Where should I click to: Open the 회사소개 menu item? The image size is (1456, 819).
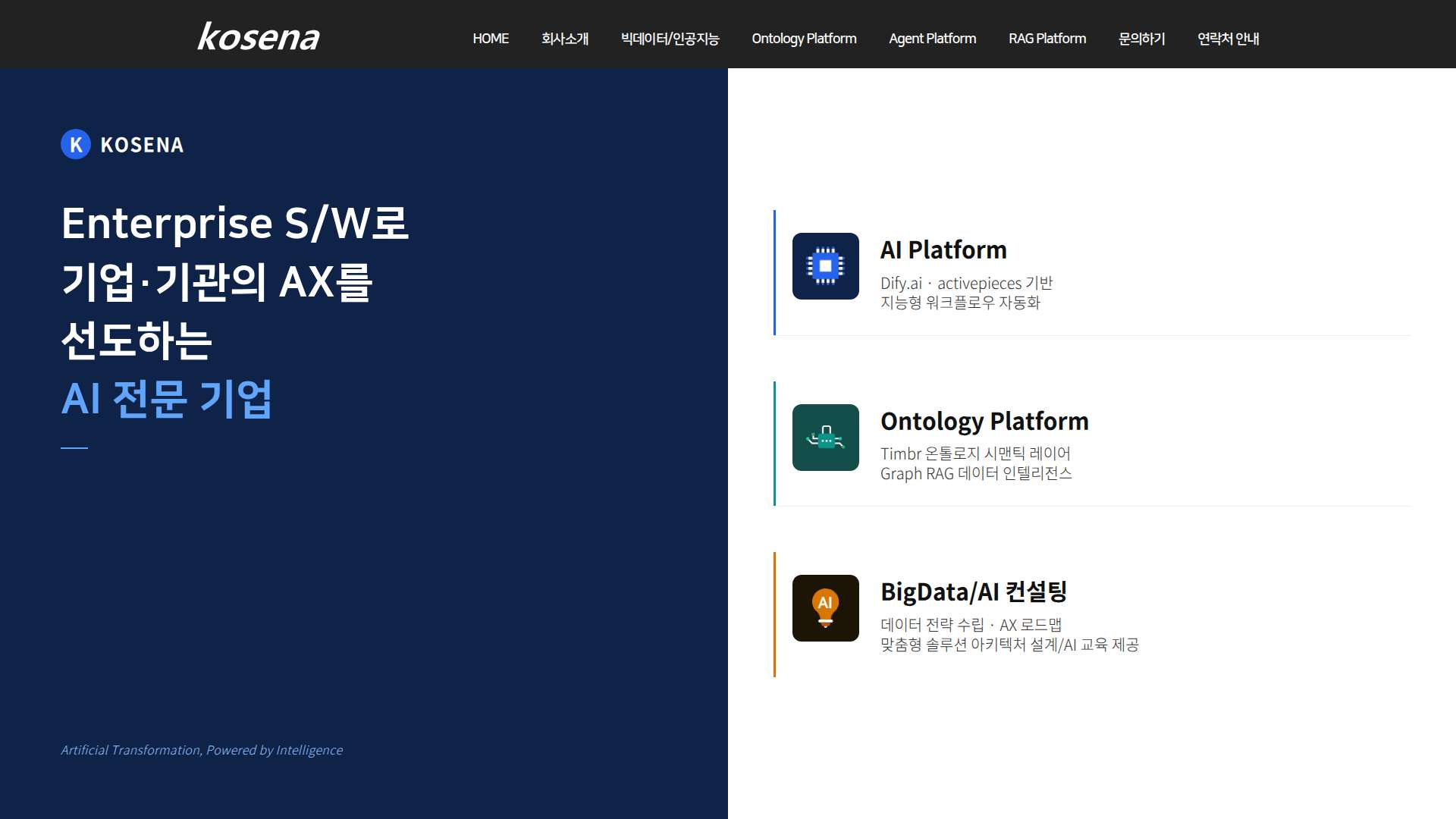coord(565,39)
